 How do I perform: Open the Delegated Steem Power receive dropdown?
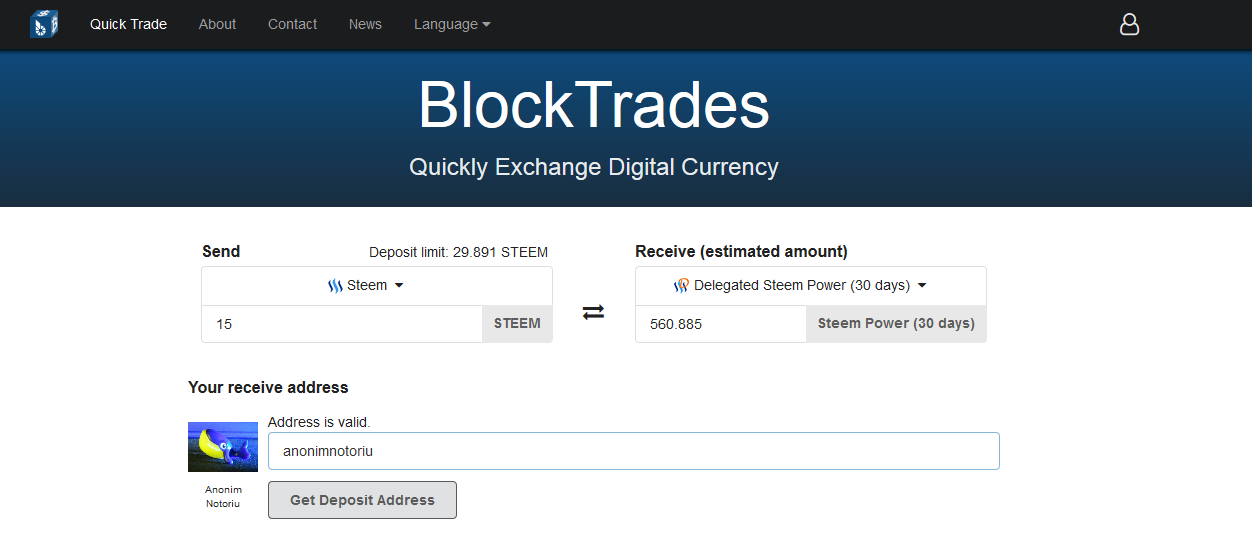(x=811, y=286)
